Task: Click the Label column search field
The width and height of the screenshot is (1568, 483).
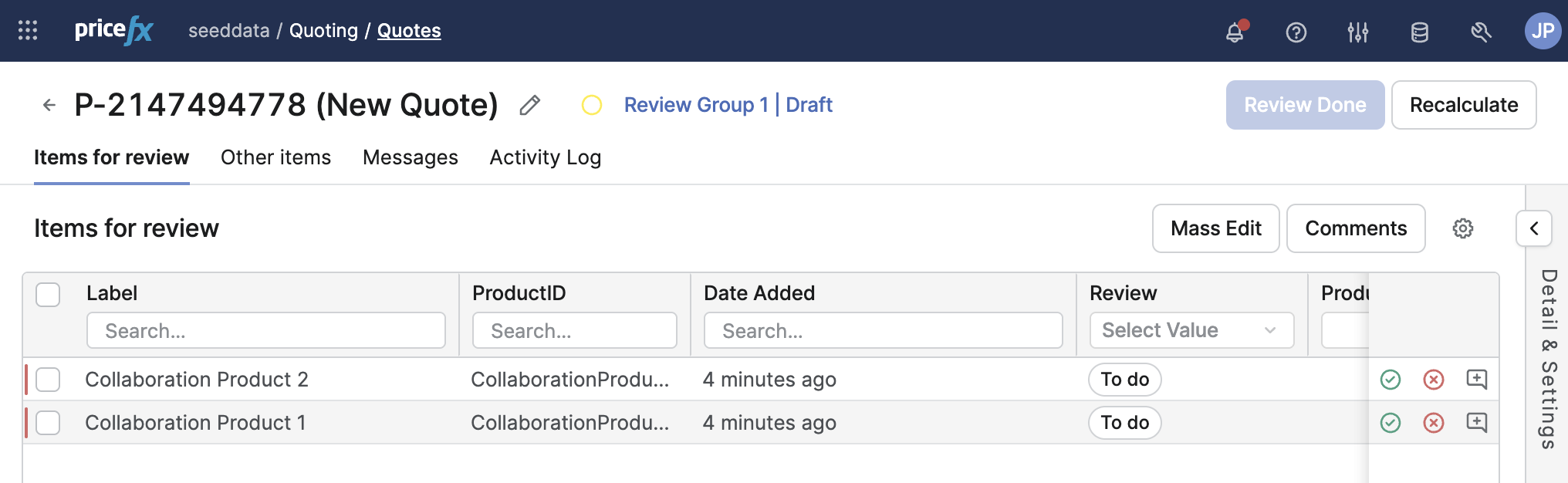Action: point(265,330)
